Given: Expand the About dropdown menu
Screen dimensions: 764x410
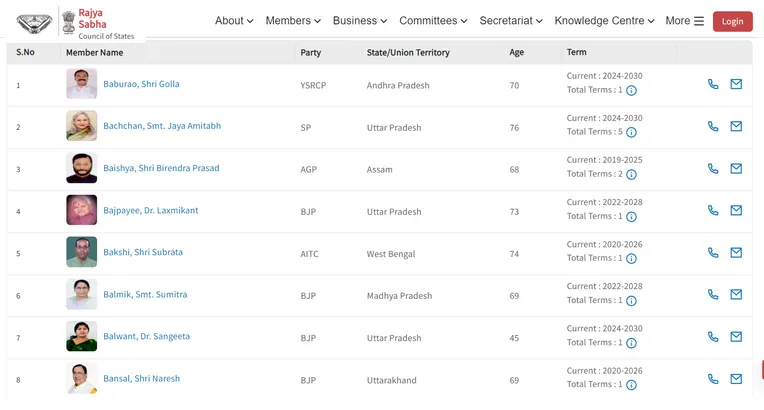Looking at the screenshot, I should 234,21.
